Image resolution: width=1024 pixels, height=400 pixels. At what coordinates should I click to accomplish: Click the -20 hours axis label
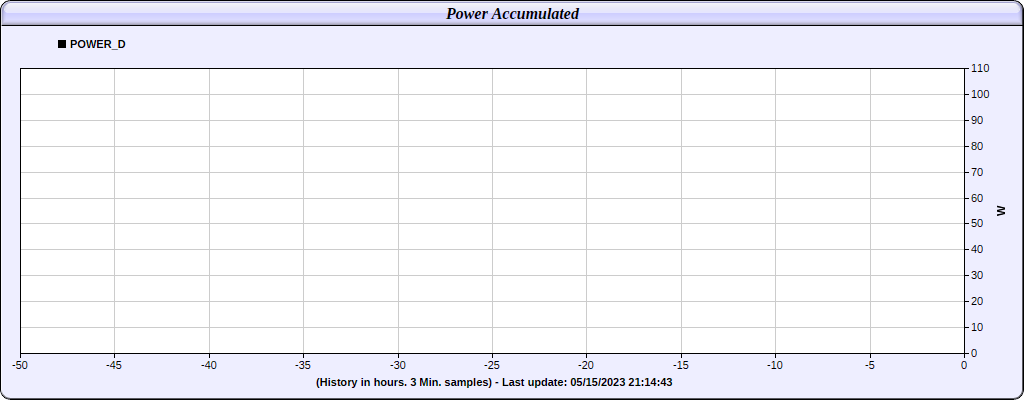[586, 365]
